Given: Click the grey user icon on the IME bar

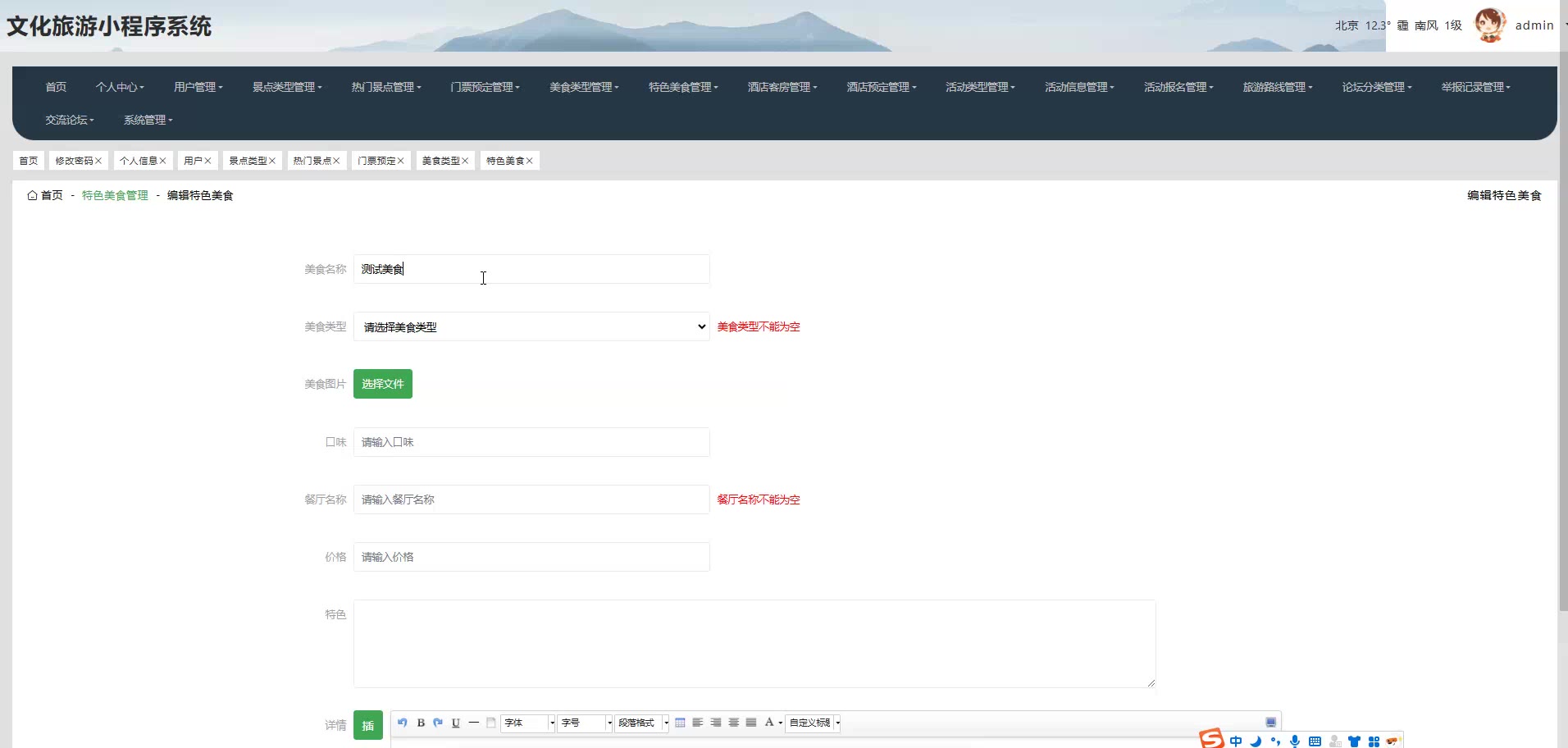Looking at the screenshot, I should point(1335,741).
